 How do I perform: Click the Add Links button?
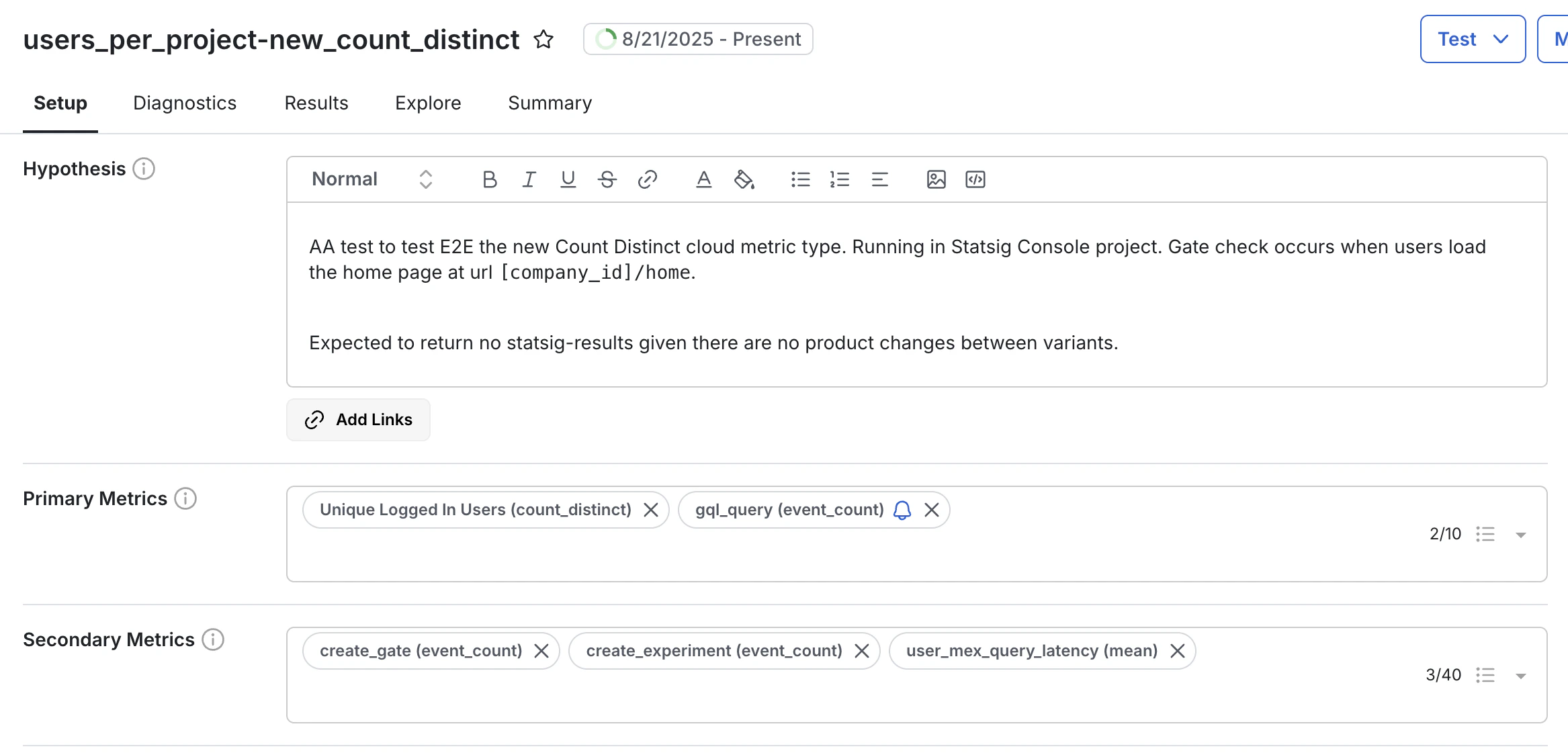pos(358,419)
